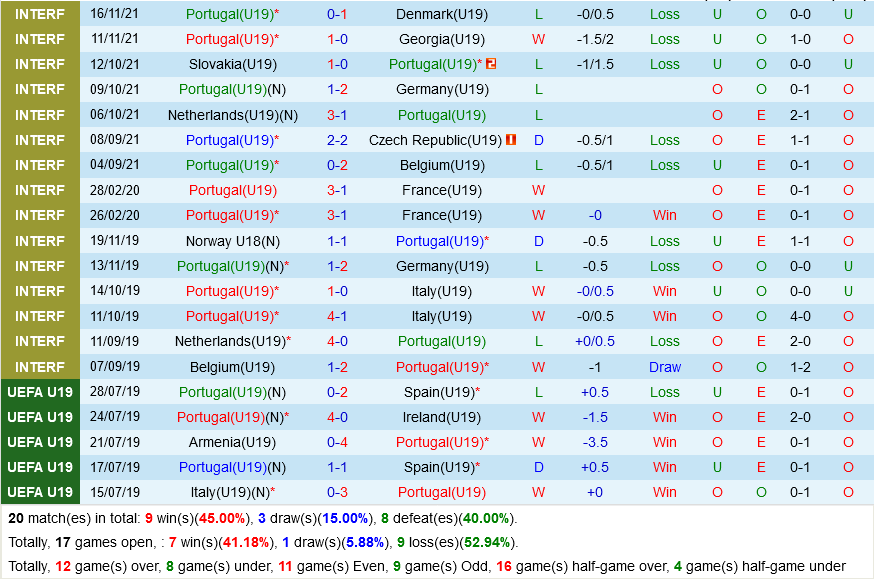The height and width of the screenshot is (579, 874).
Task: Open Belgium(U19) in the 07/09/19 row
Action: pyautogui.click(x=233, y=367)
